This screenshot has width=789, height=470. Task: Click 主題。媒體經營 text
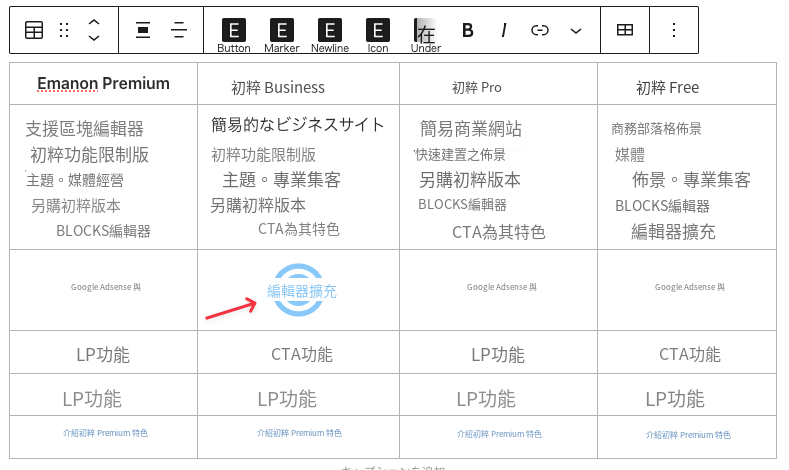pos(75,180)
